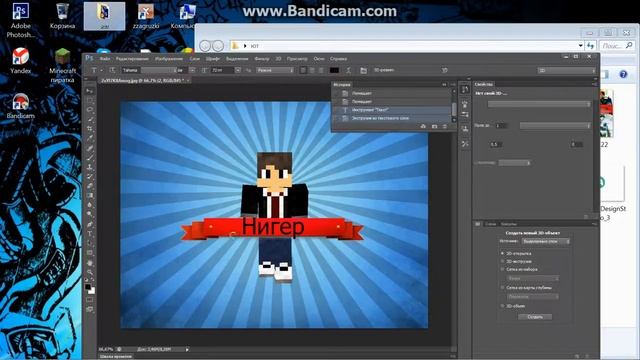The width and height of the screenshot is (640, 360).
Task: Click Explorer window refresh button
Action: point(590,46)
